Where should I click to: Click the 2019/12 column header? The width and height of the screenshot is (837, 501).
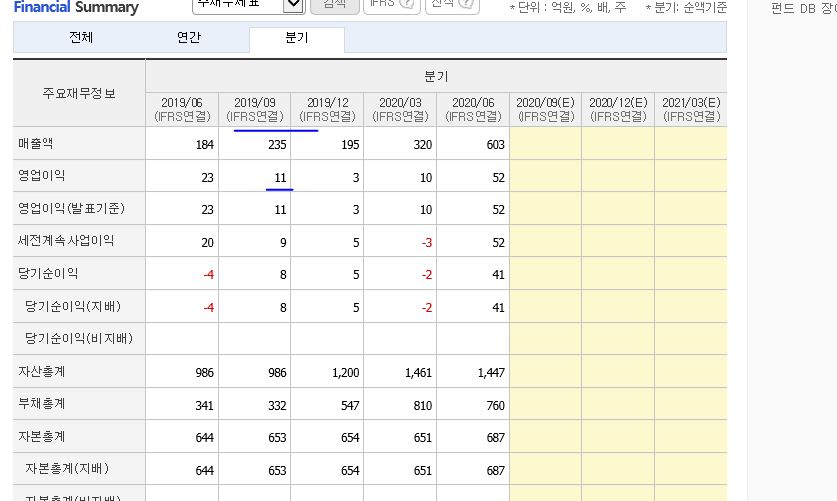[327, 109]
